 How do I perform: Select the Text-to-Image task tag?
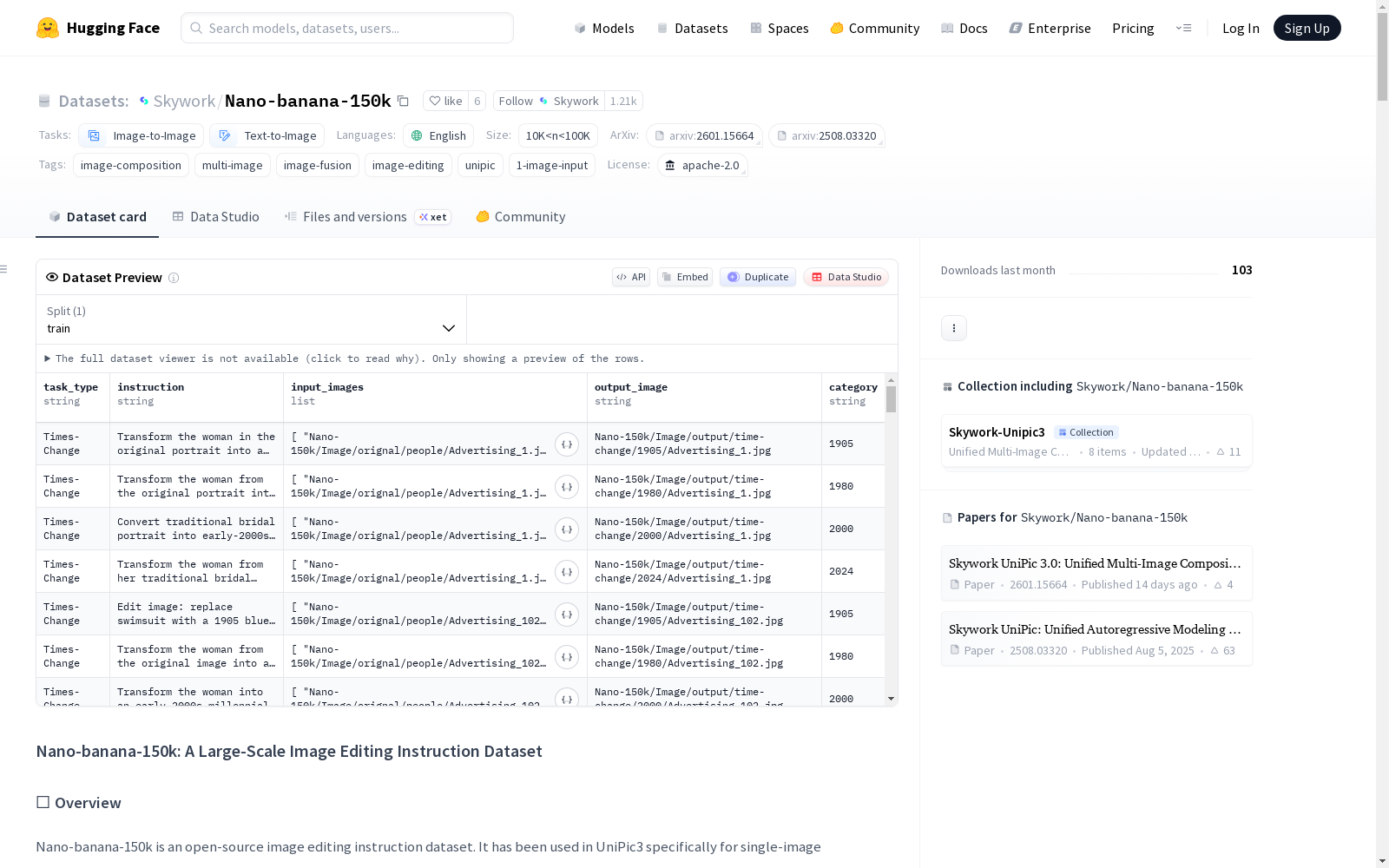267,135
